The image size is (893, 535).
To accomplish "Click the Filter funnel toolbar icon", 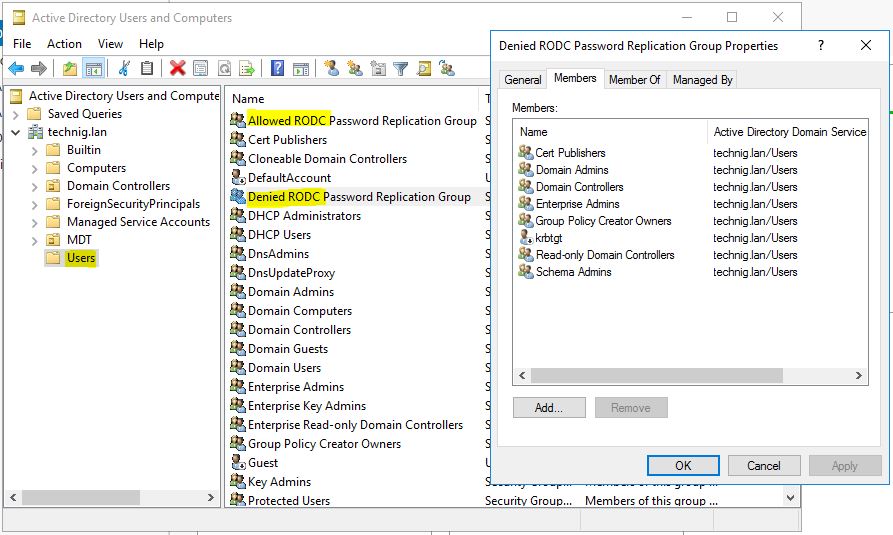I will click(x=401, y=69).
